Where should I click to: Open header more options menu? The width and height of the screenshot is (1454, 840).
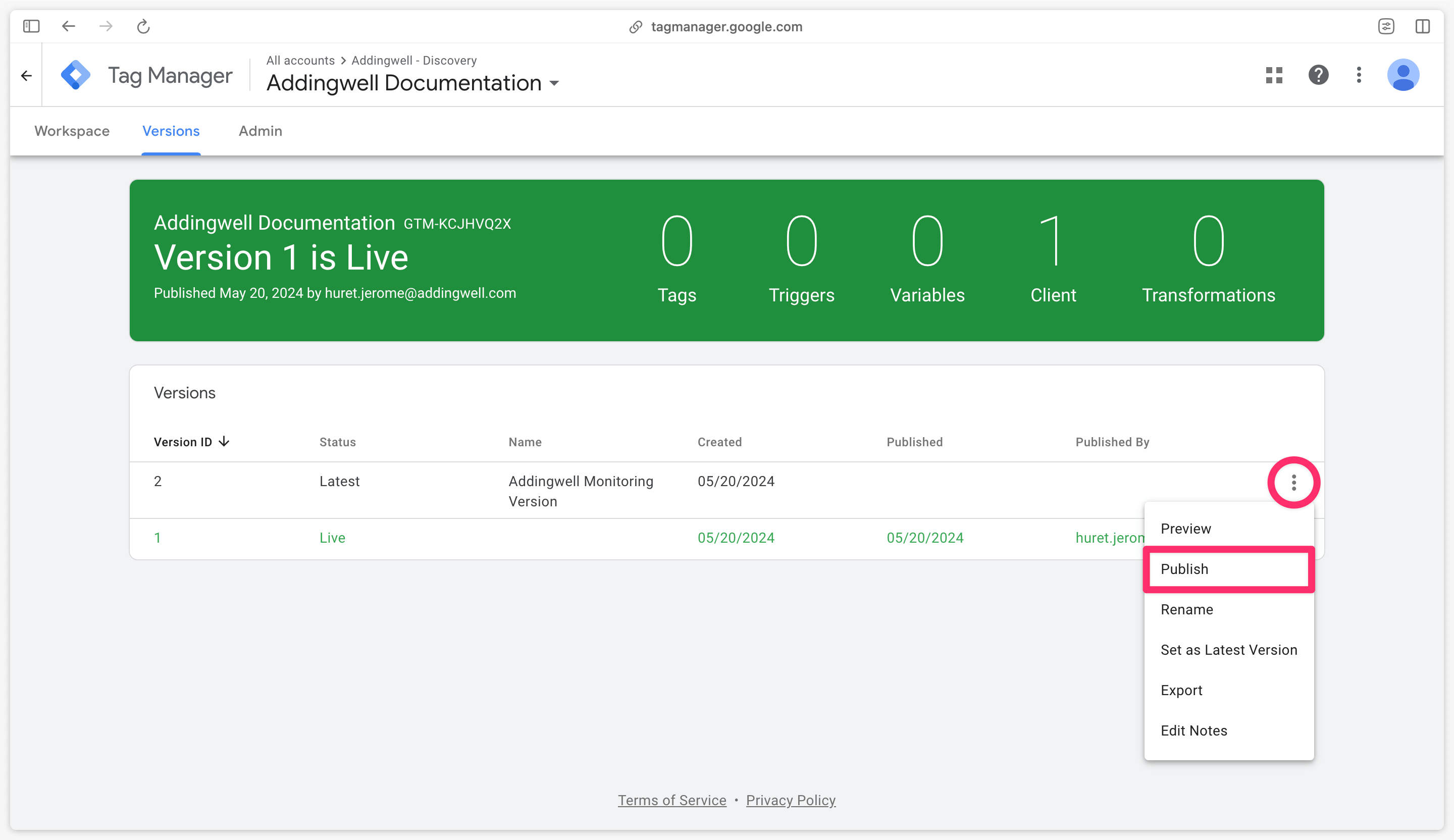point(1359,75)
